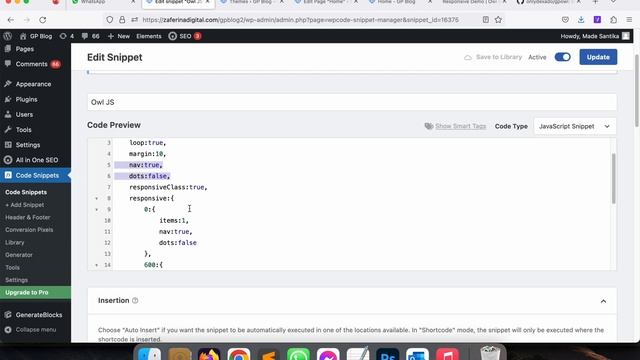This screenshot has width=640, height=360.
Task: Collapse code fold arrow at line 14
Action: 97,265
